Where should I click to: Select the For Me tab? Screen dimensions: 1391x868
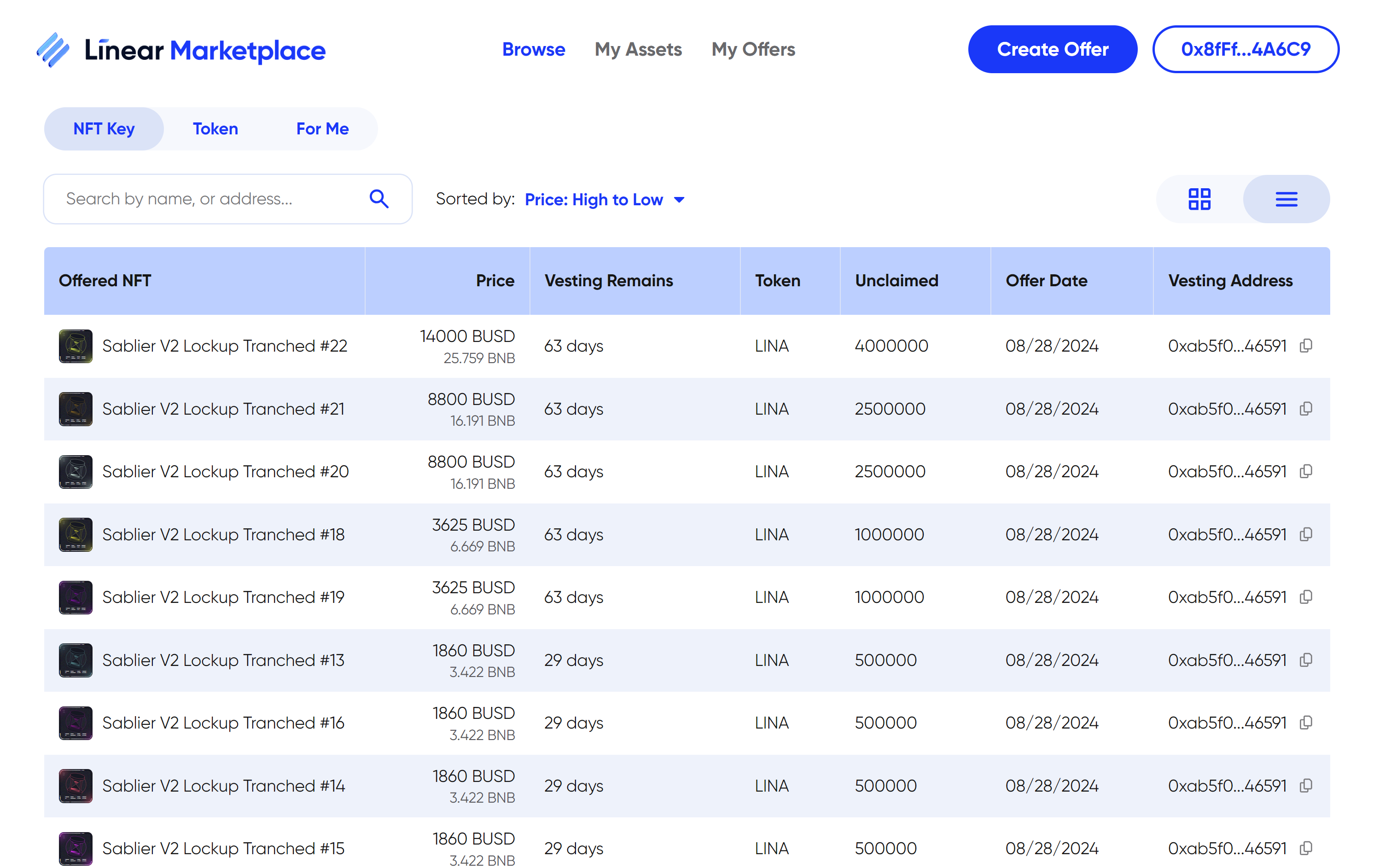pos(322,128)
